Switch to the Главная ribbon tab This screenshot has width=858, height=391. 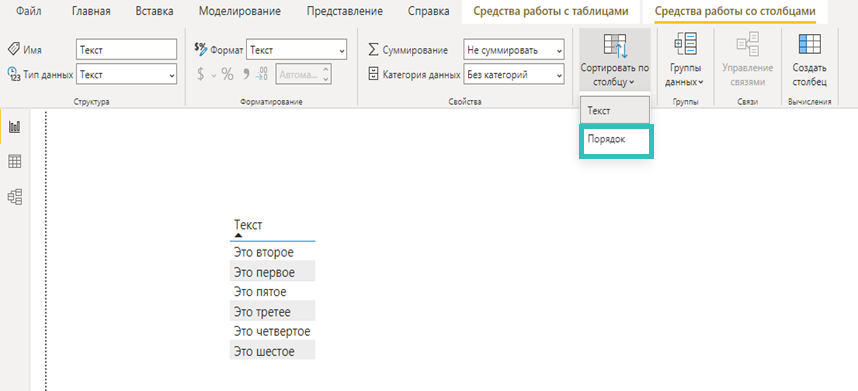click(x=91, y=11)
